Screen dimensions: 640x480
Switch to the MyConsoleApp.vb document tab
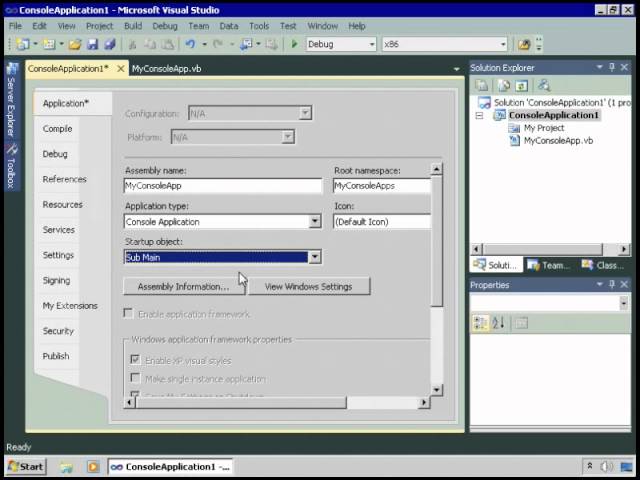[x=166, y=69]
